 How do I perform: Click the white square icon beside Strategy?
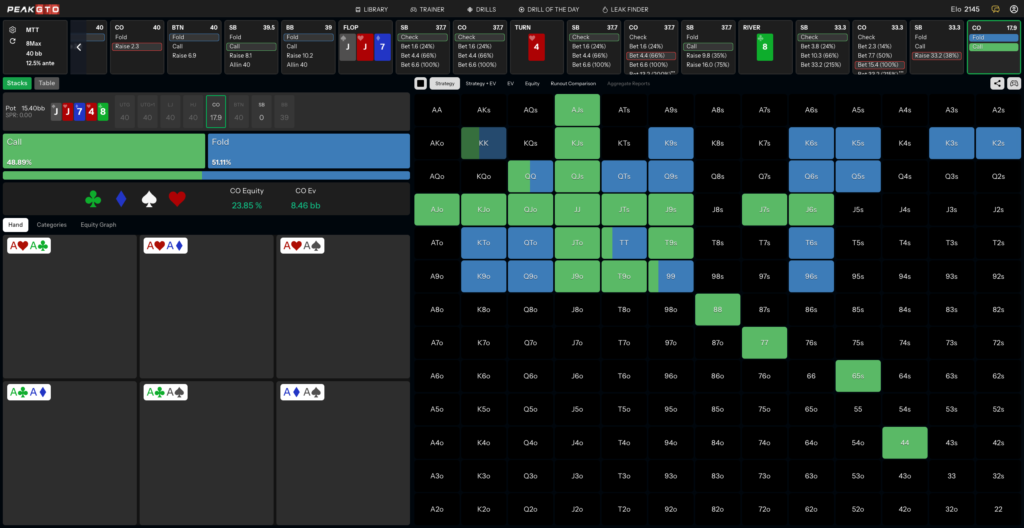click(421, 83)
